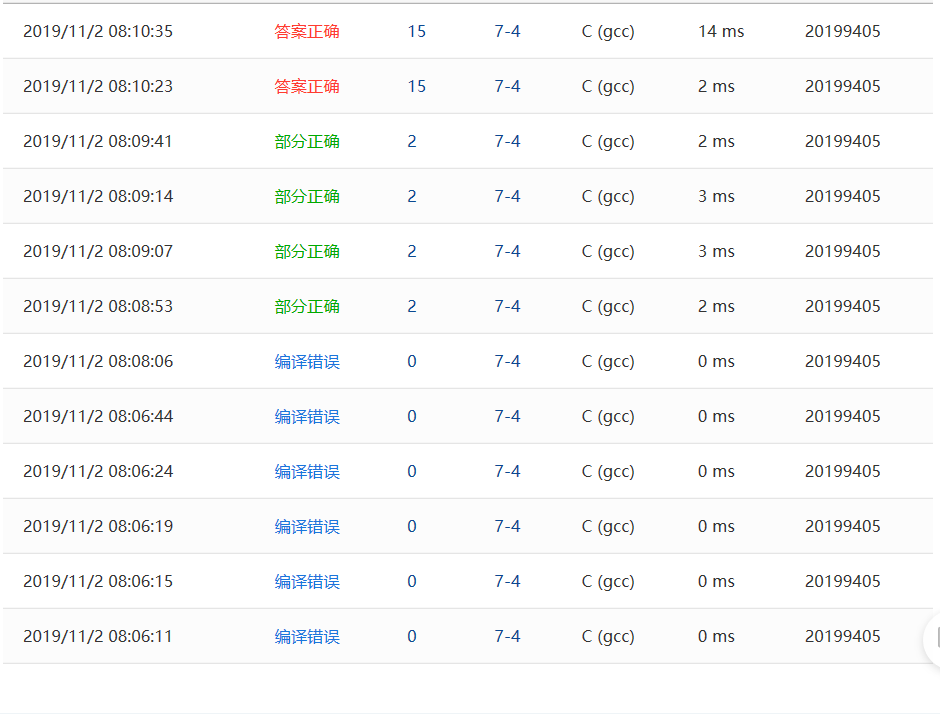
Task: Click score 2 in the 08:09:41 row
Action: [412, 141]
